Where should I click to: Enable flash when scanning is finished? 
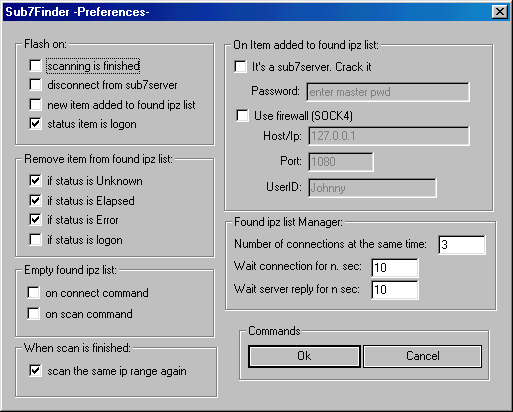click(35, 66)
